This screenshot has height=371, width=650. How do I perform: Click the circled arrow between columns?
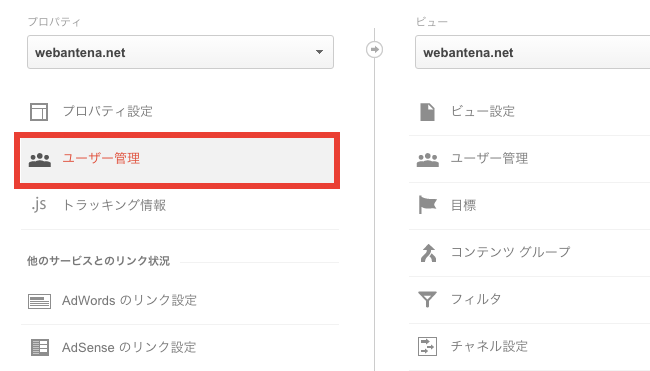coord(374,50)
